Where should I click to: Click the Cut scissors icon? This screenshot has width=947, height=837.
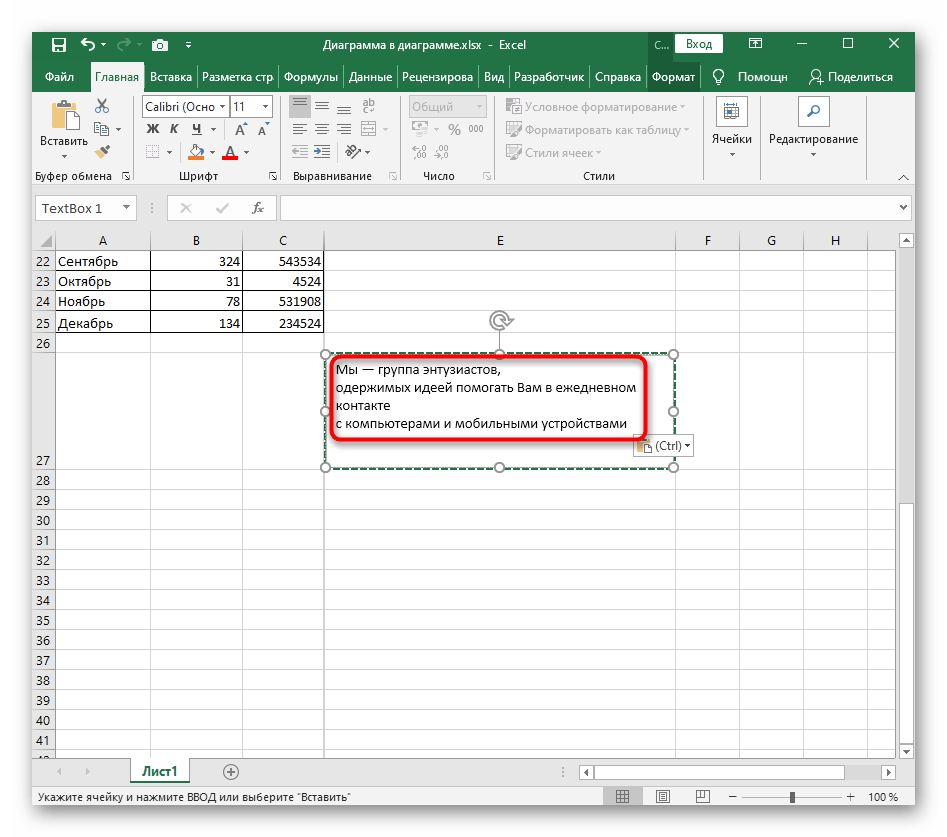102,106
